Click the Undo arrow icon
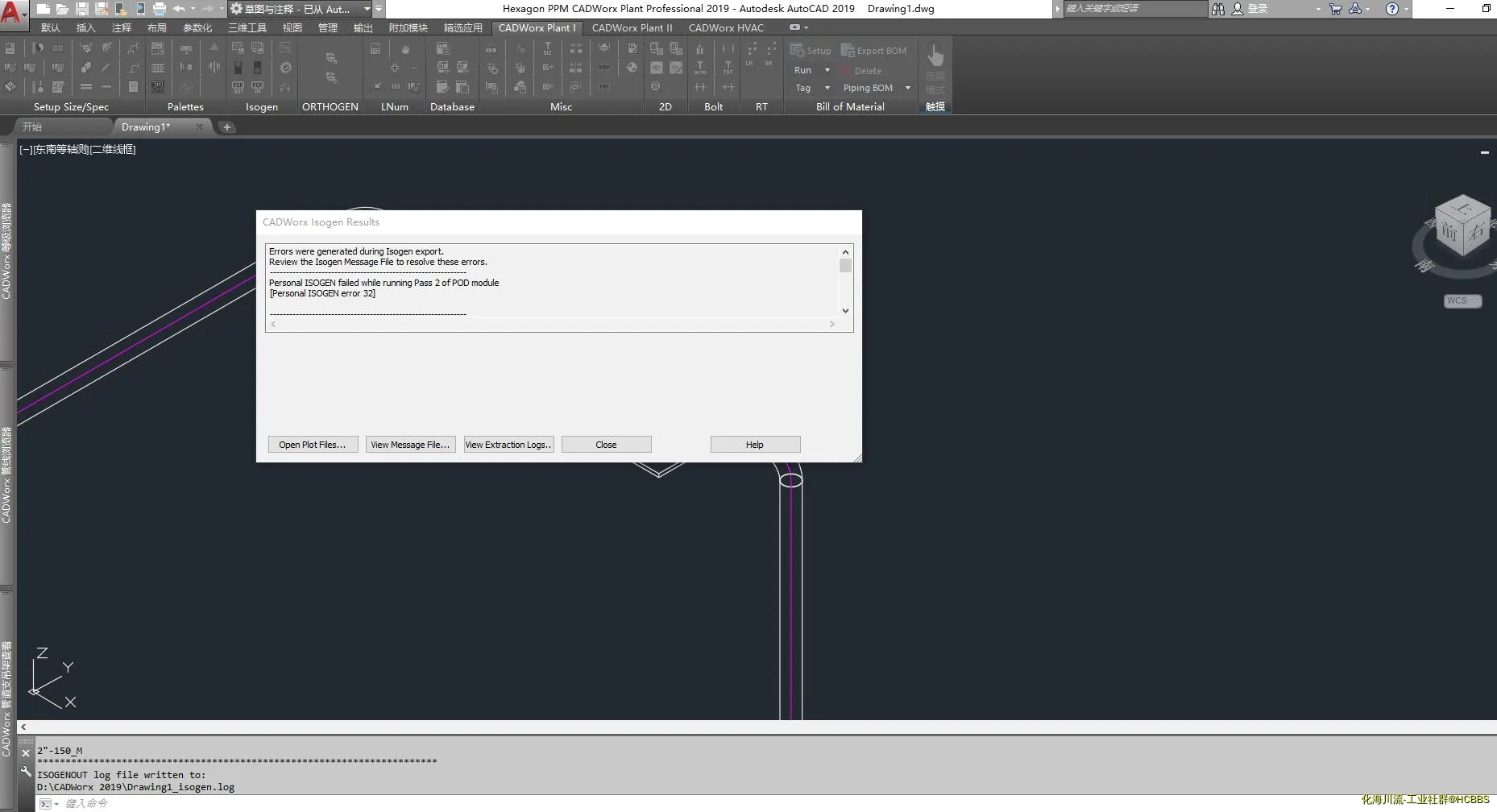The width and height of the screenshot is (1497, 812). [179, 9]
